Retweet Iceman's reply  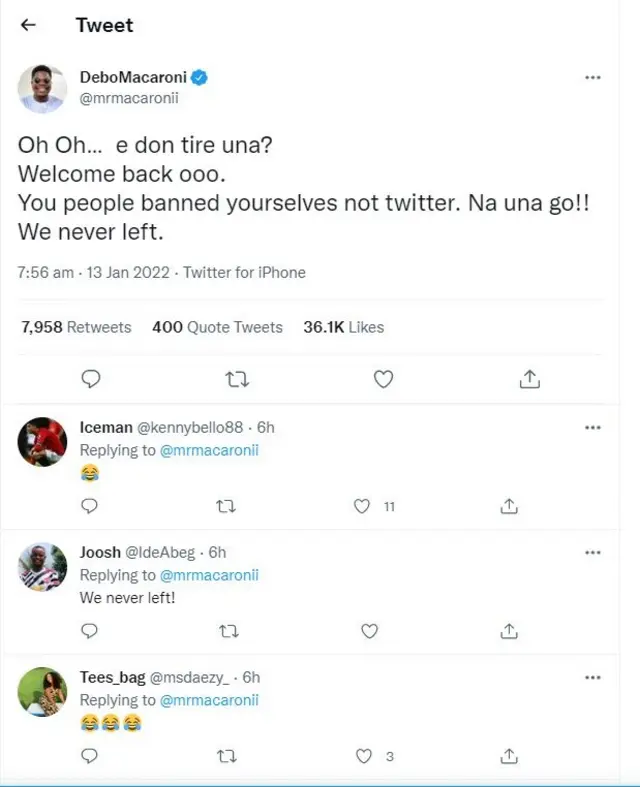pyautogui.click(x=226, y=506)
